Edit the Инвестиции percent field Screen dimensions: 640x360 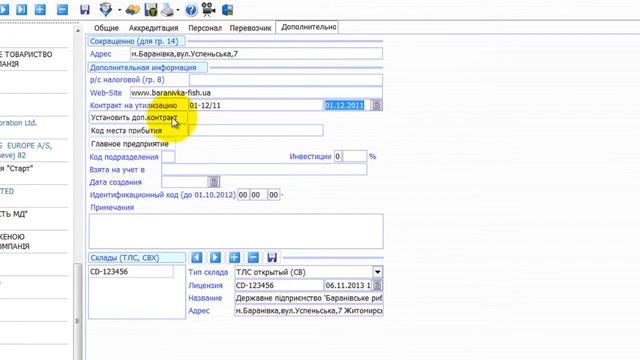350,156
